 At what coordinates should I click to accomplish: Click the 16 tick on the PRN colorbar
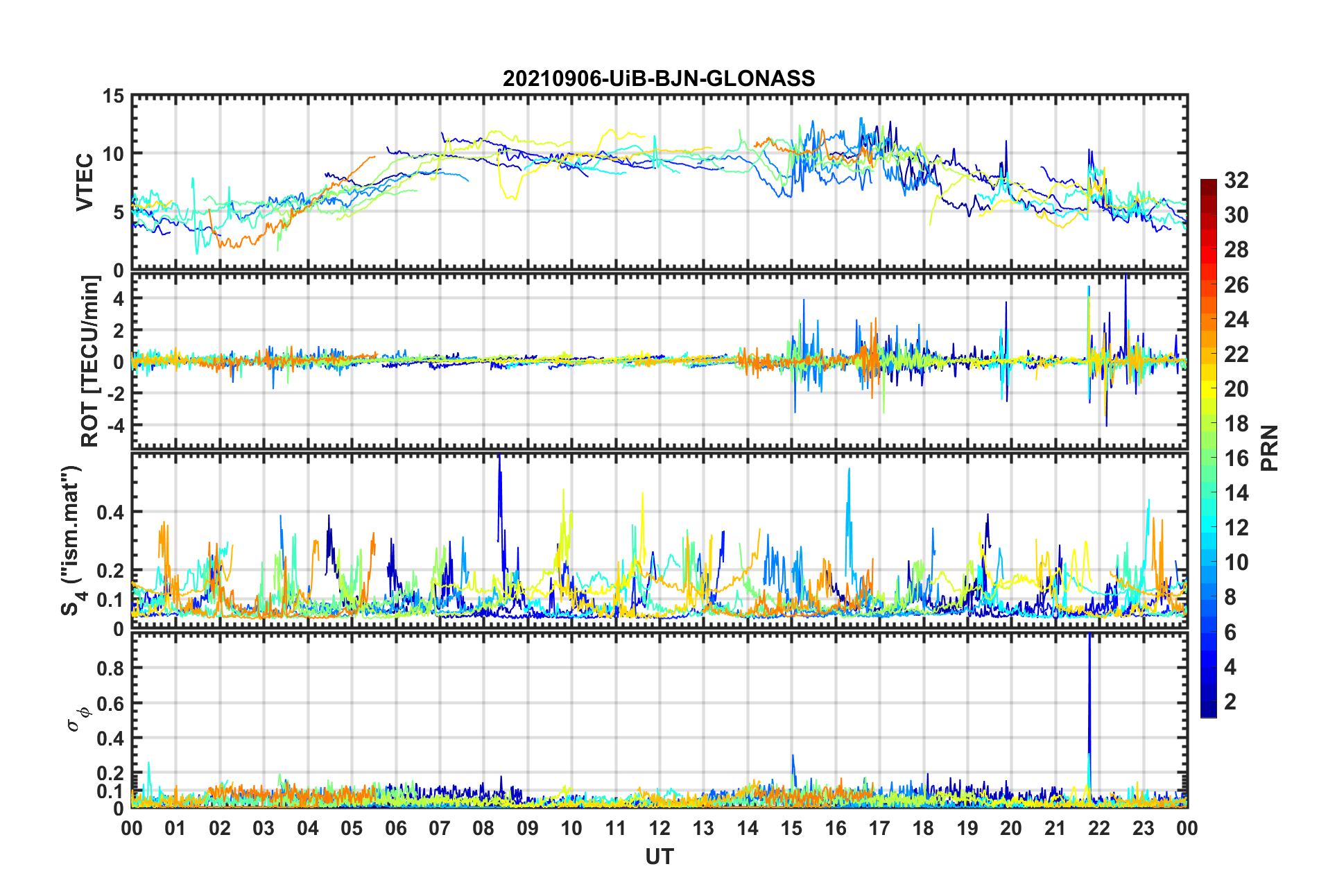(x=1236, y=458)
